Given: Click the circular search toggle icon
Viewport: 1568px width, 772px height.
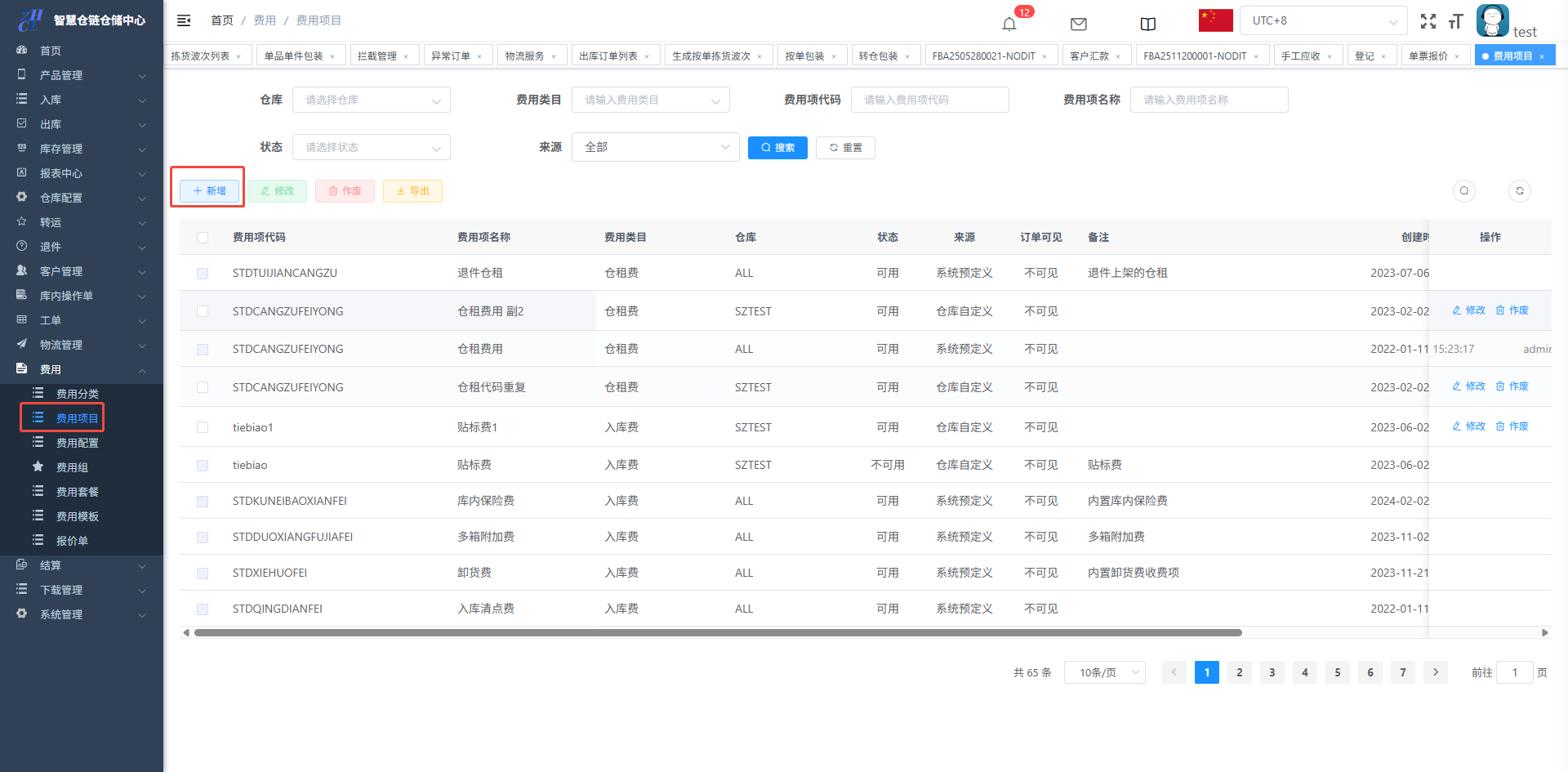Looking at the screenshot, I should tap(1463, 190).
